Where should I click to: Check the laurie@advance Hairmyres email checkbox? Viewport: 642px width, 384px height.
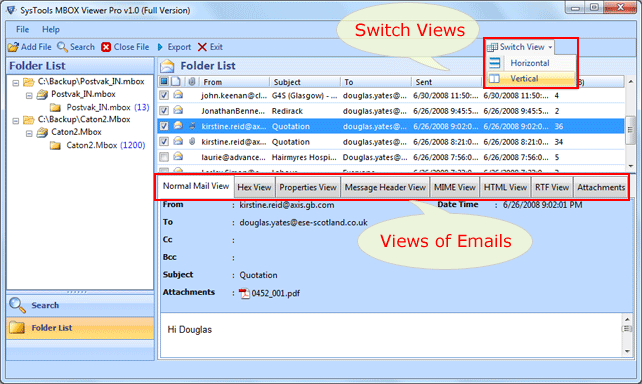(164, 157)
